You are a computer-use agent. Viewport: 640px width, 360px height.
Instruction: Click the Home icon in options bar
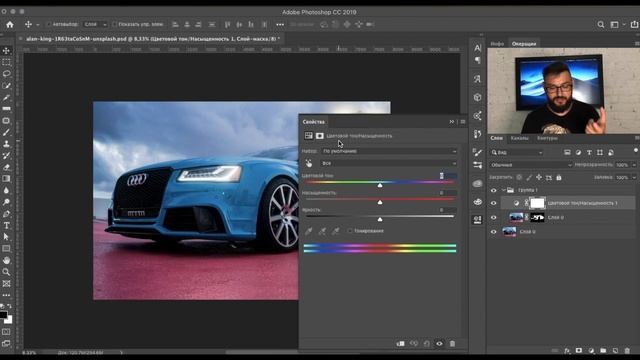click(x=10, y=24)
